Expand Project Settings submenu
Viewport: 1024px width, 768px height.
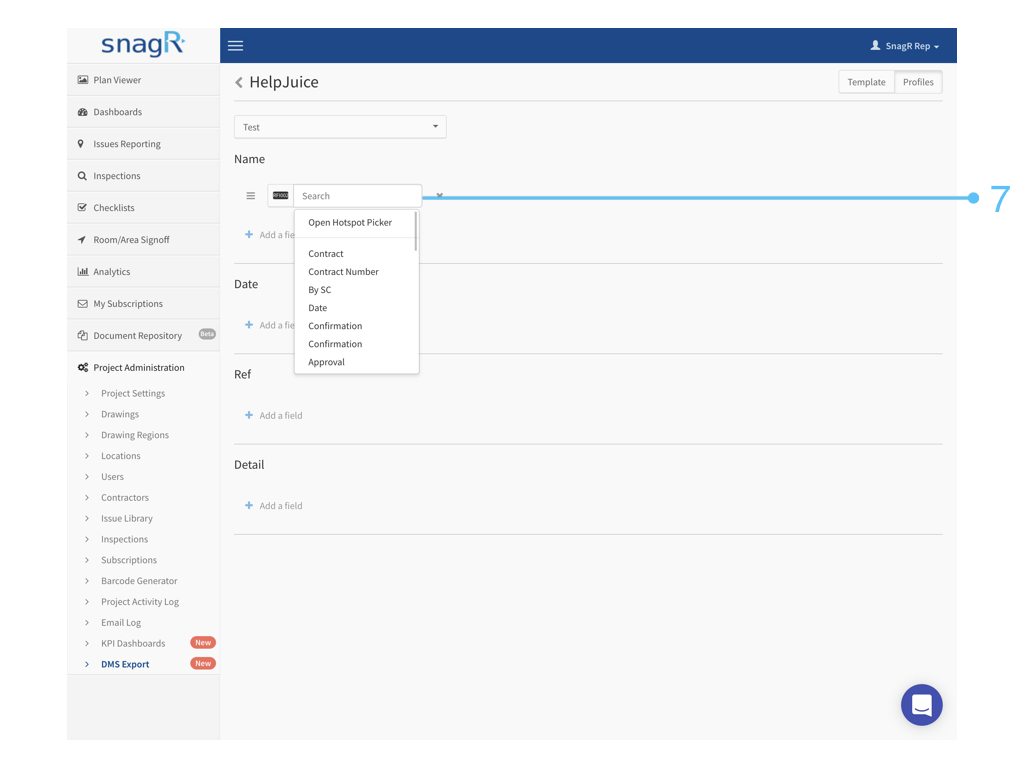[133, 393]
